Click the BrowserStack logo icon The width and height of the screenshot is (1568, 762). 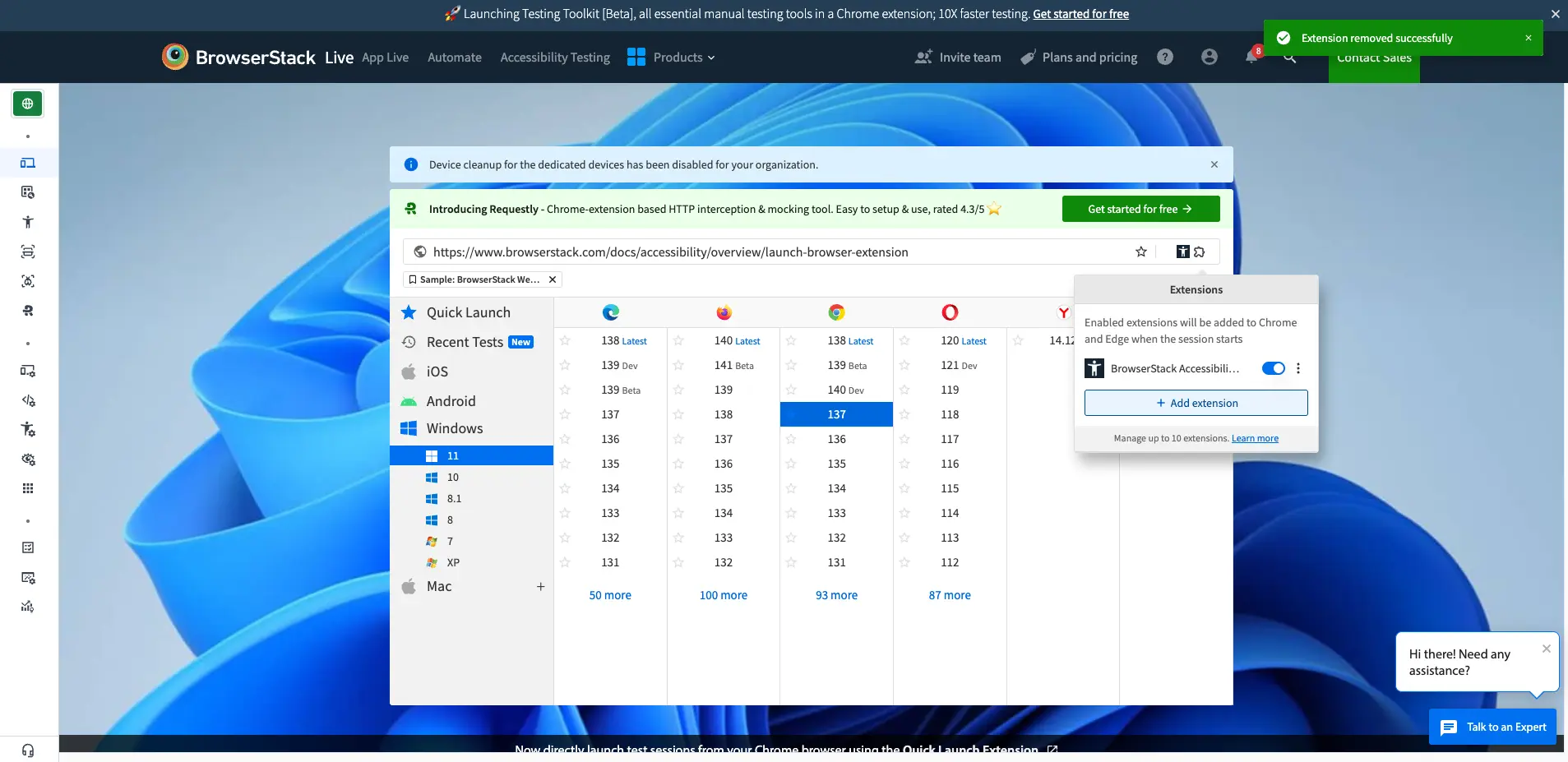coord(174,57)
